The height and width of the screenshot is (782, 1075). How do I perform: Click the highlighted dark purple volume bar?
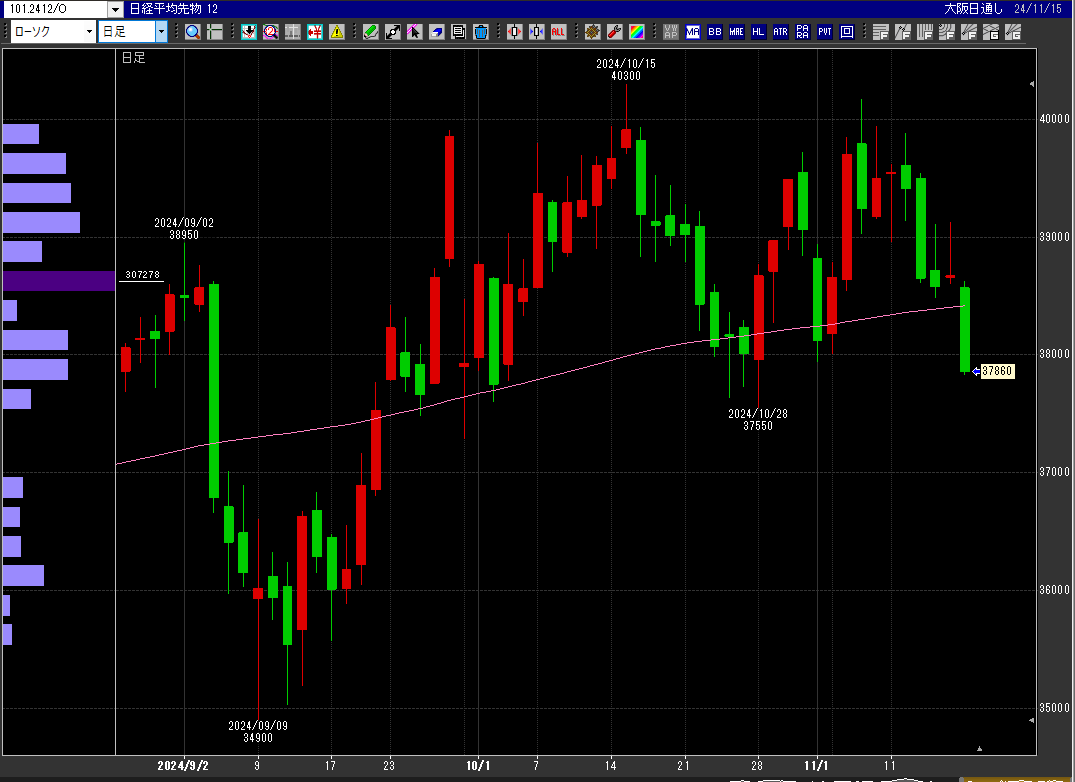pyautogui.click(x=59, y=281)
